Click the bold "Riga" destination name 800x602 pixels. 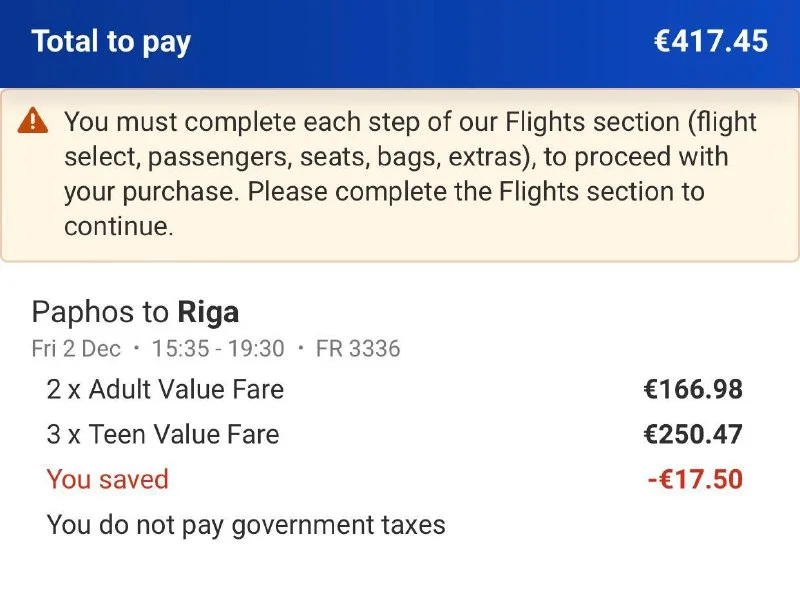[x=208, y=312]
